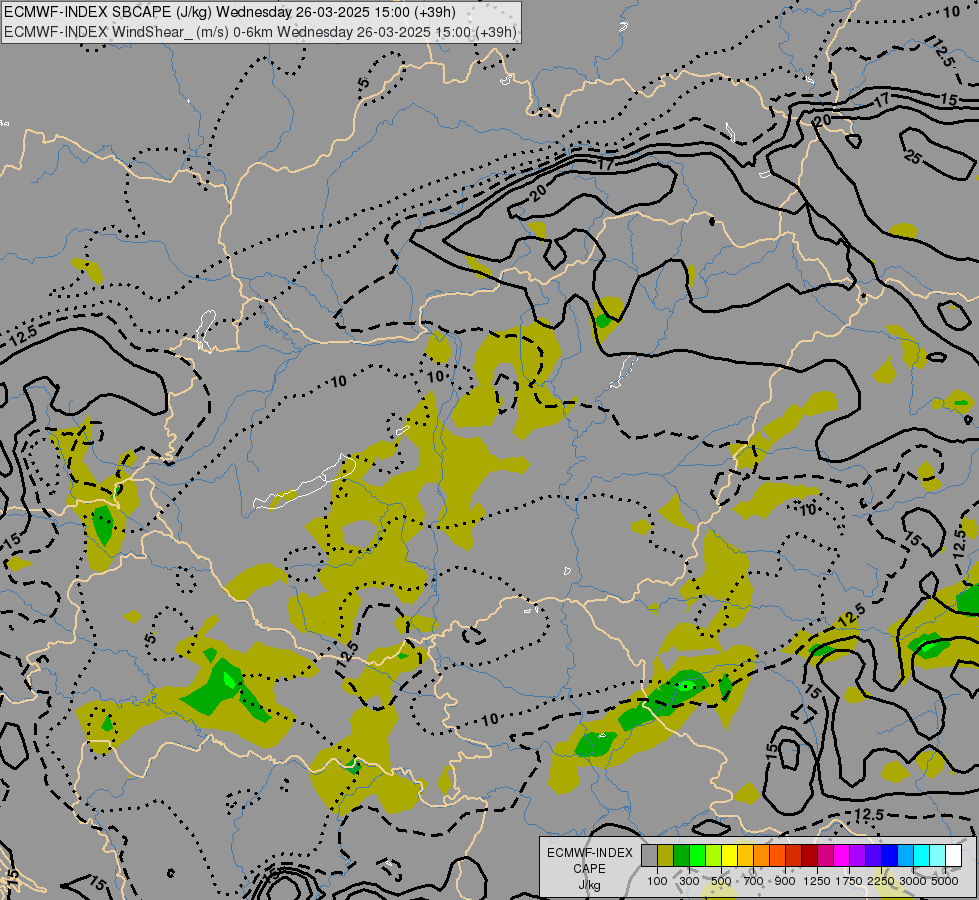Click the 'ECMWF-INDEX' legend title text
This screenshot has width=979, height=900.
tap(589, 853)
